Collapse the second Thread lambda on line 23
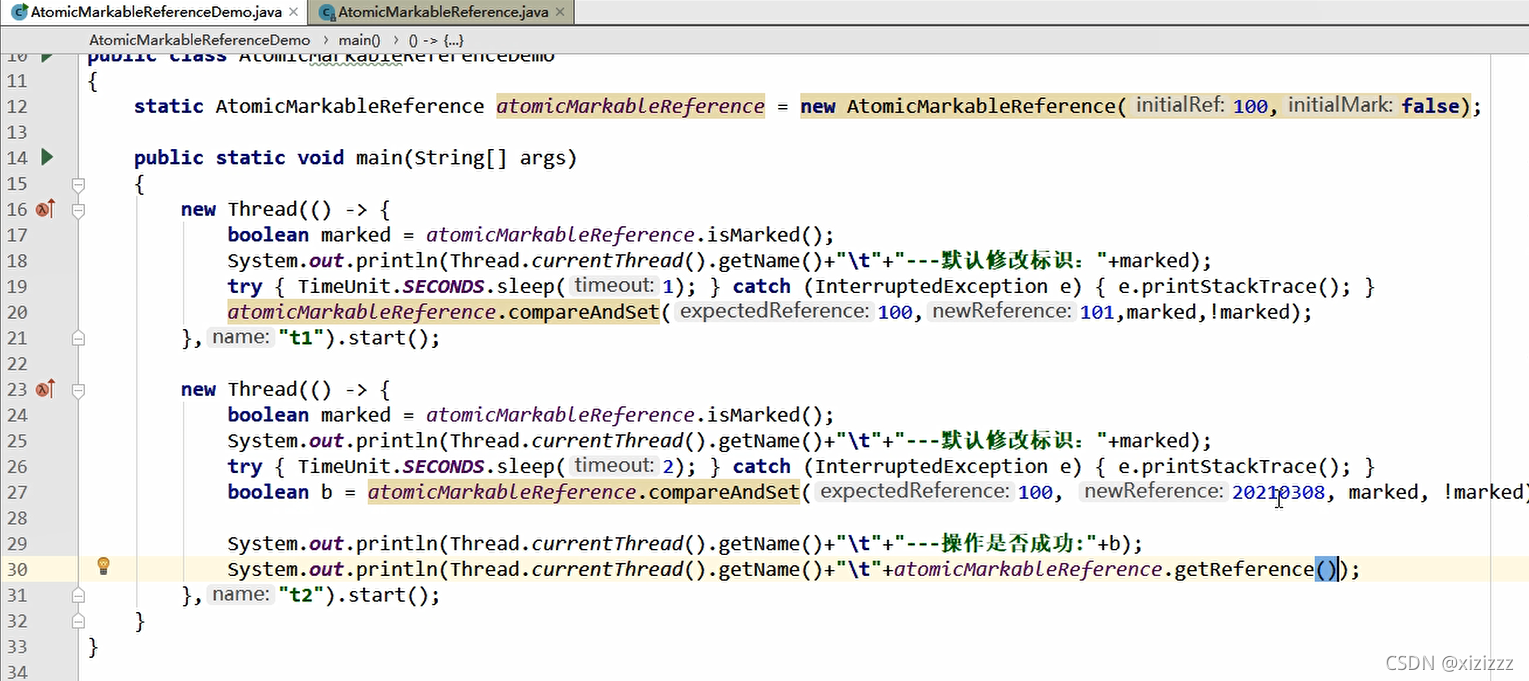Viewport: 1529px width, 681px height. pos(78,390)
